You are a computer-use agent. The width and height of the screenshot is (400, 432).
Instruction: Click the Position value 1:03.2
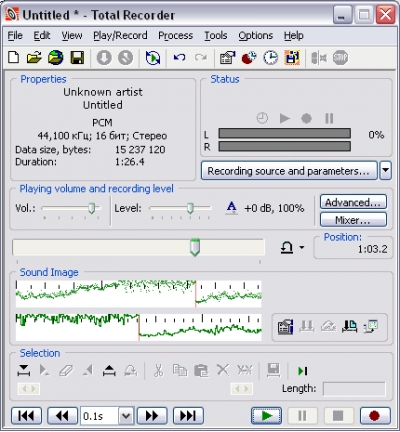point(372,249)
